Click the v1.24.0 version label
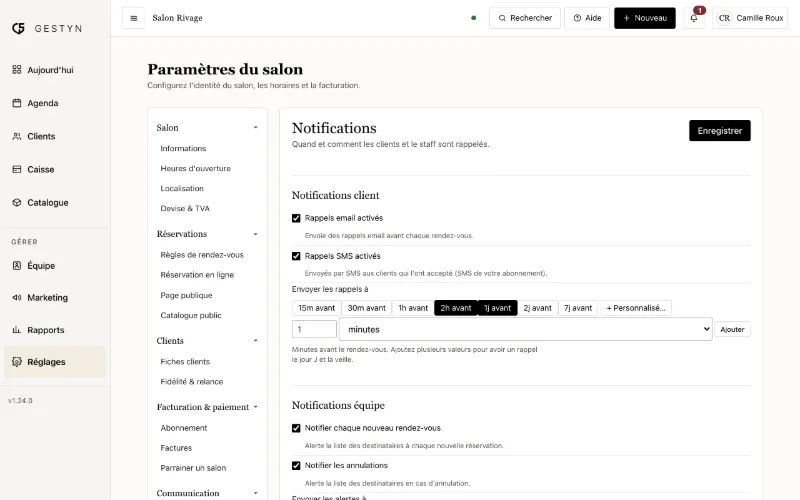The height and width of the screenshot is (500, 800). point(20,401)
